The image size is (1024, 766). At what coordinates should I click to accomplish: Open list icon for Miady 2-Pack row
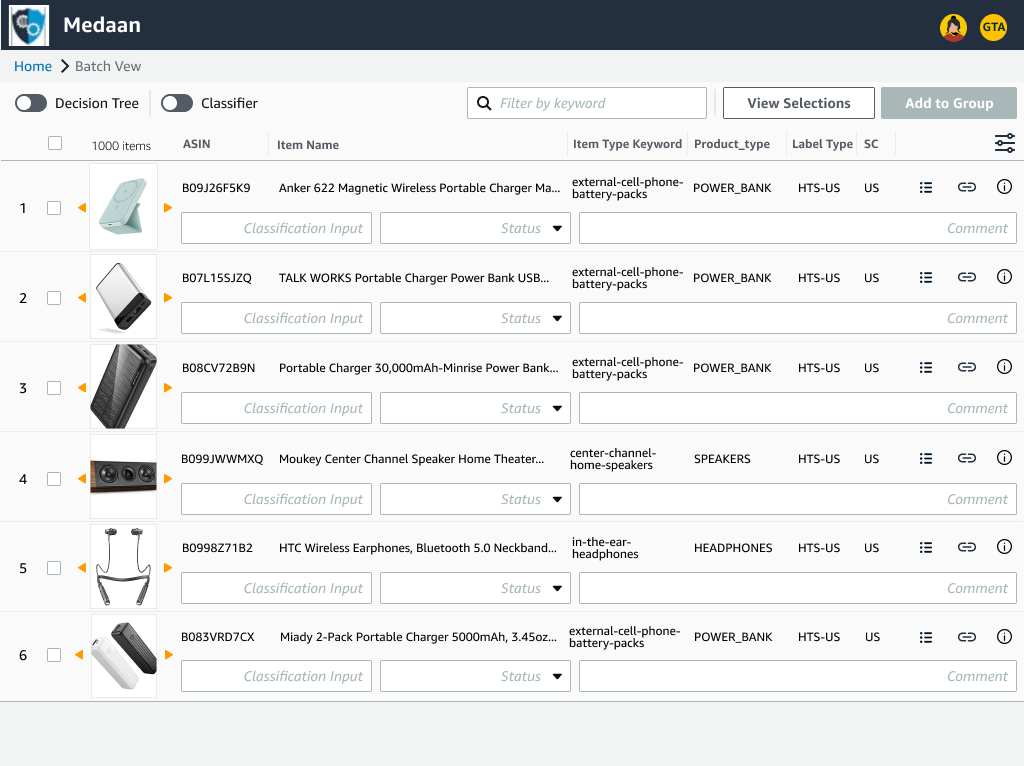925,637
